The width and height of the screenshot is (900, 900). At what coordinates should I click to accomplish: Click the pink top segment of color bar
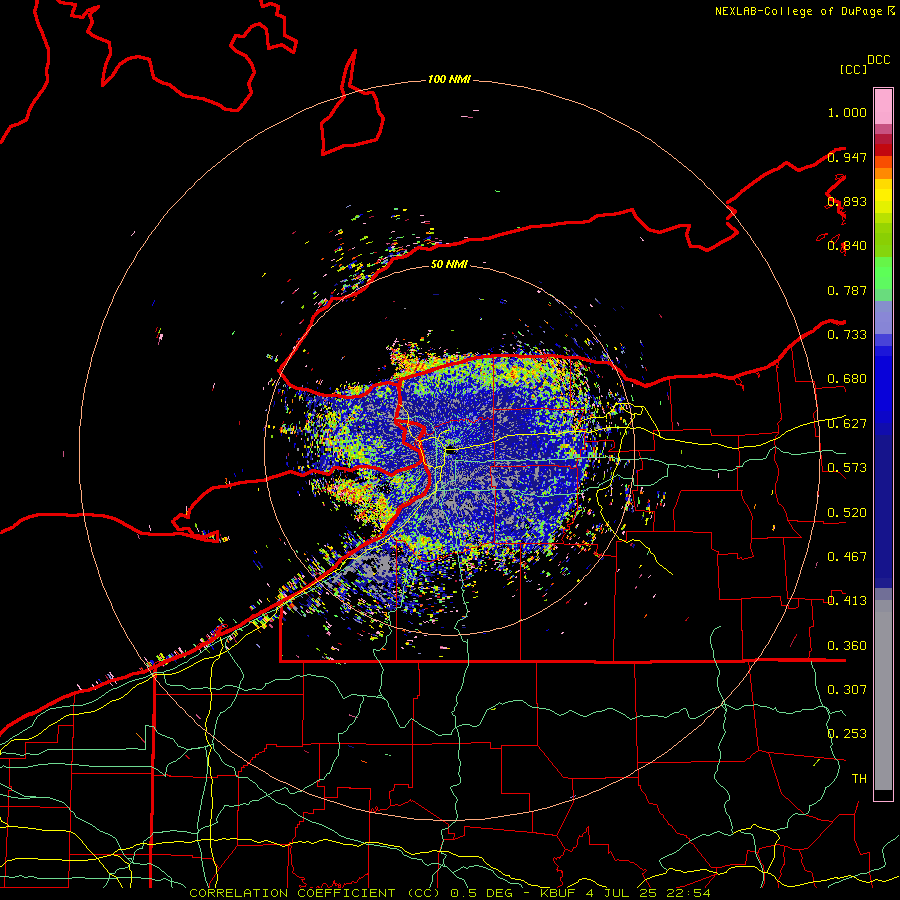coord(883,107)
